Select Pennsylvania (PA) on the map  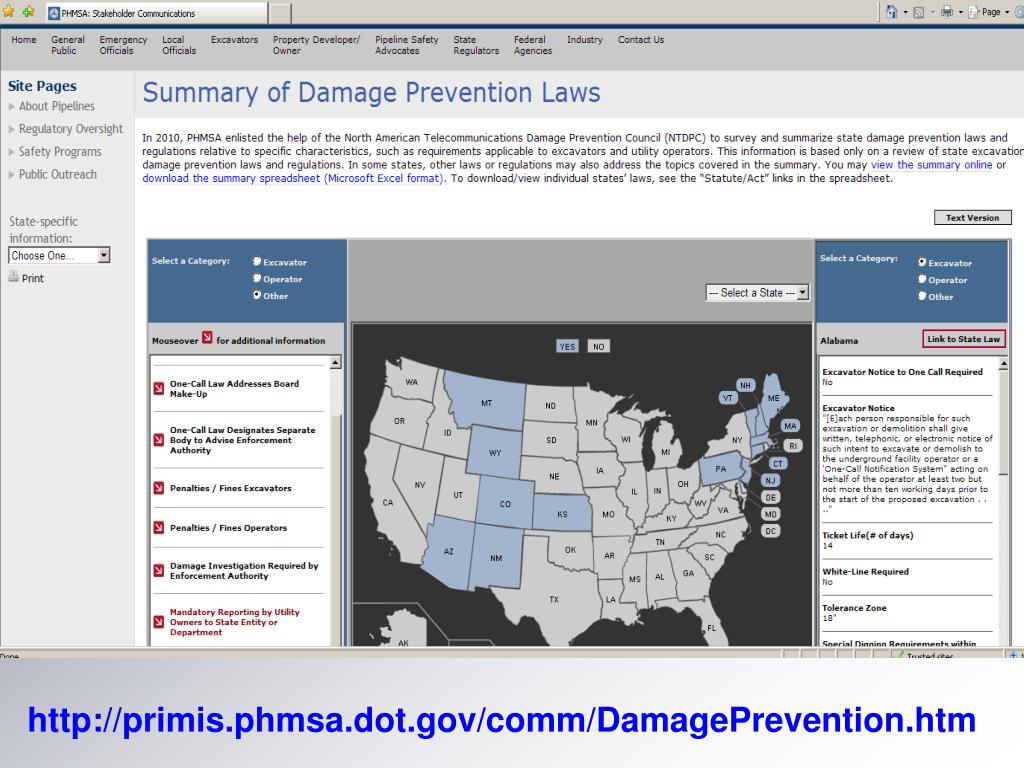coord(720,469)
